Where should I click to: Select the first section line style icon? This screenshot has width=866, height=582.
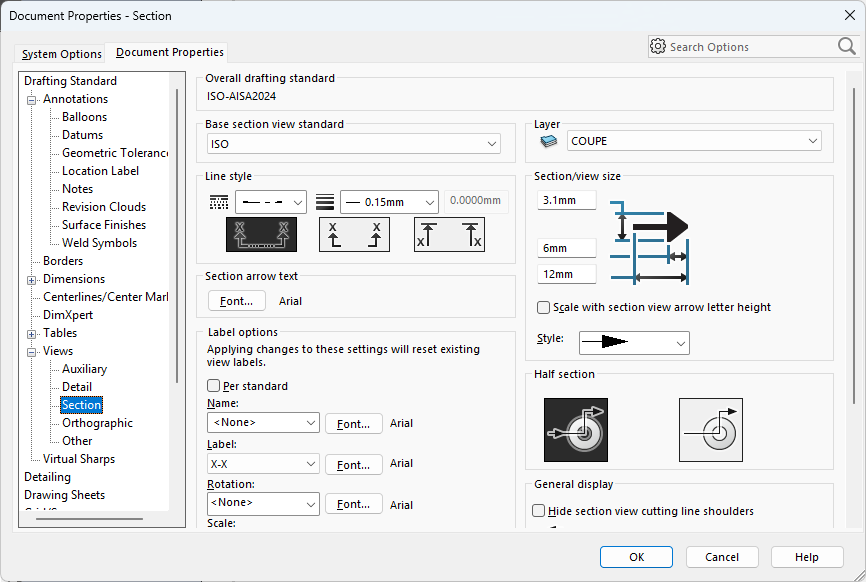260,234
